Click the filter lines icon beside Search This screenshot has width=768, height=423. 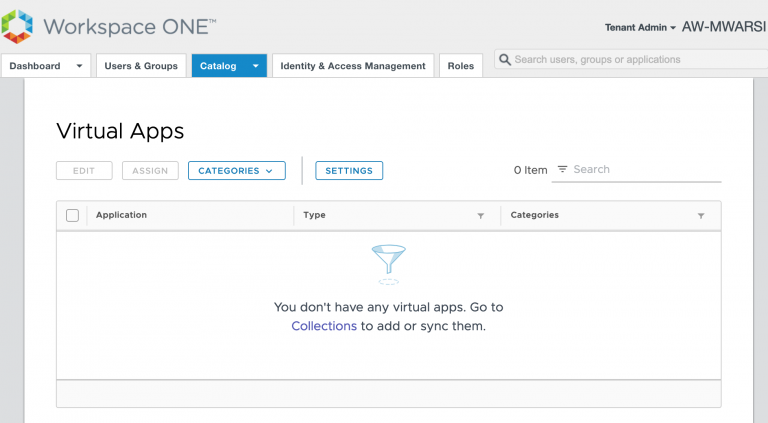[x=562, y=169]
